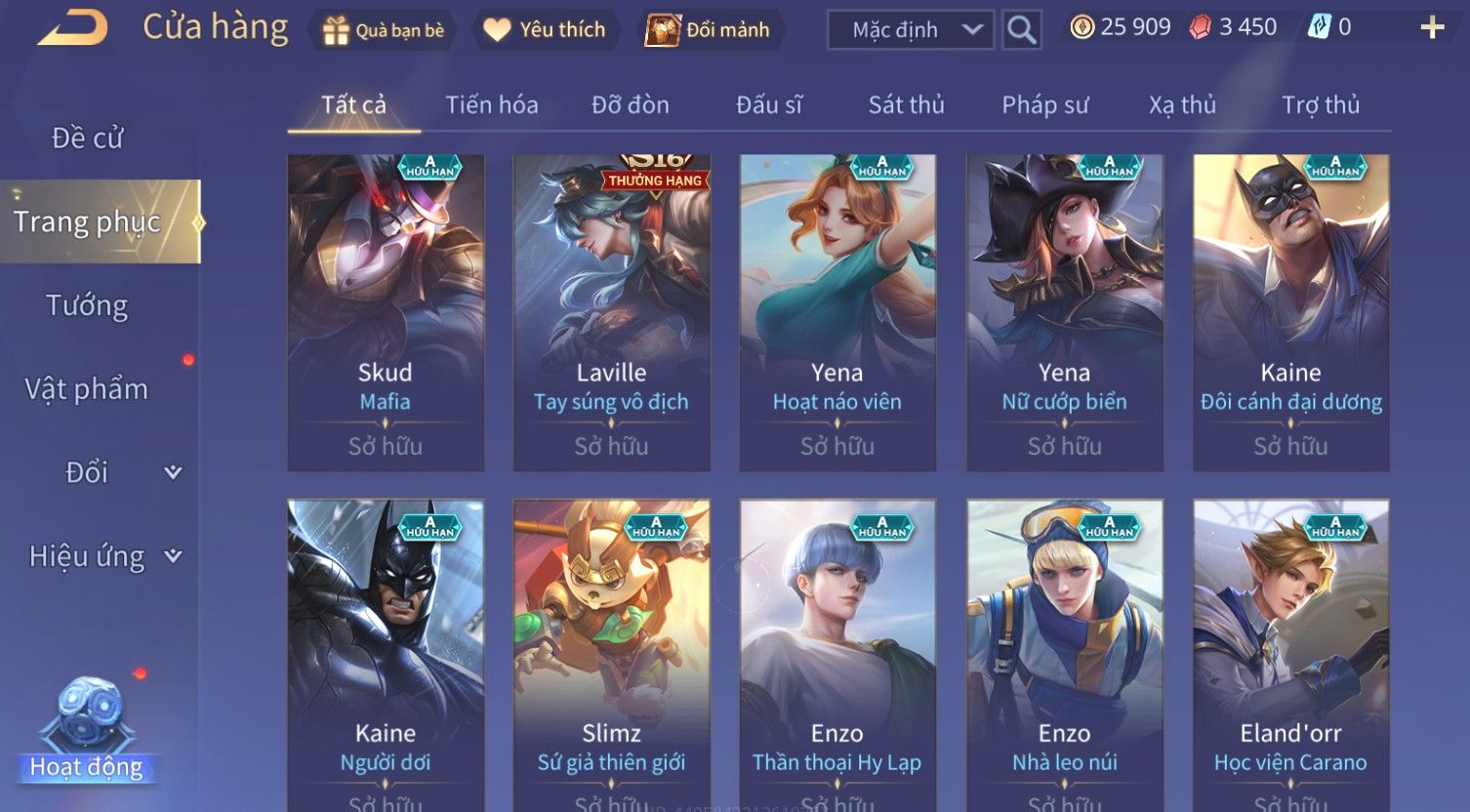
Task: Open the Mặc định sort dropdown
Action: [910, 30]
